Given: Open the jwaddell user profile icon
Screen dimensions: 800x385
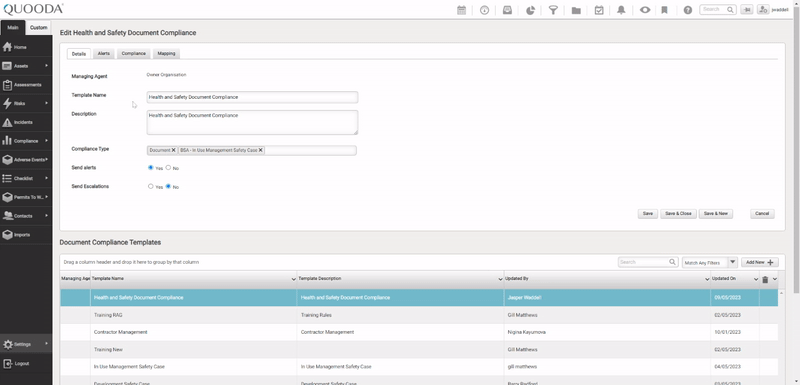Looking at the screenshot, I should (x=763, y=9).
